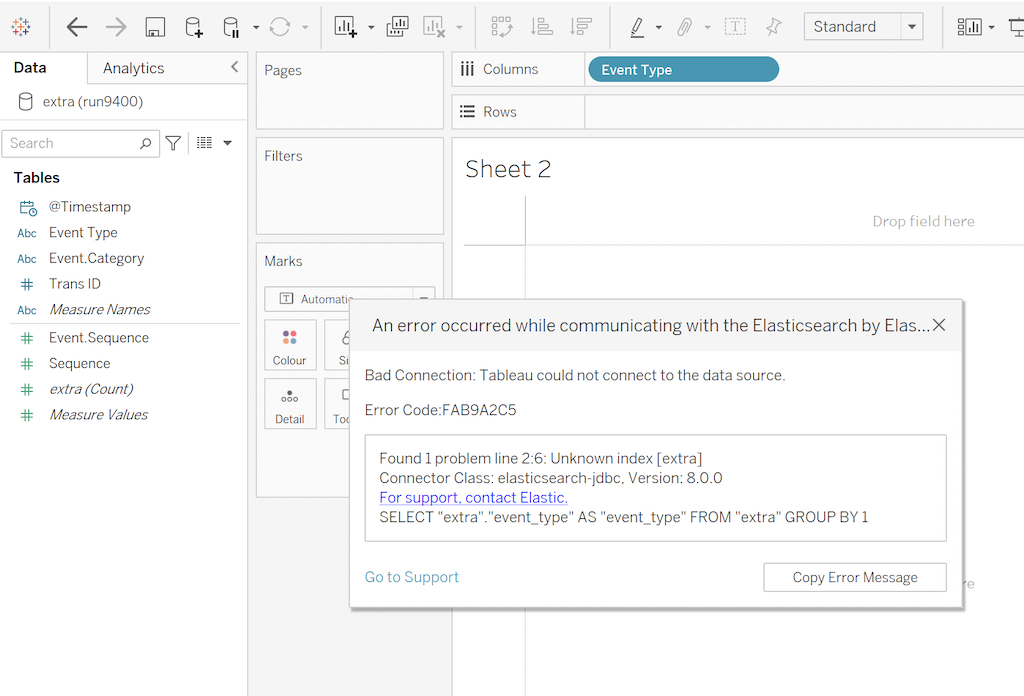Image resolution: width=1024 pixels, height=696 pixels.
Task: Select the New Data Source toolbar icon
Action: click(x=193, y=27)
